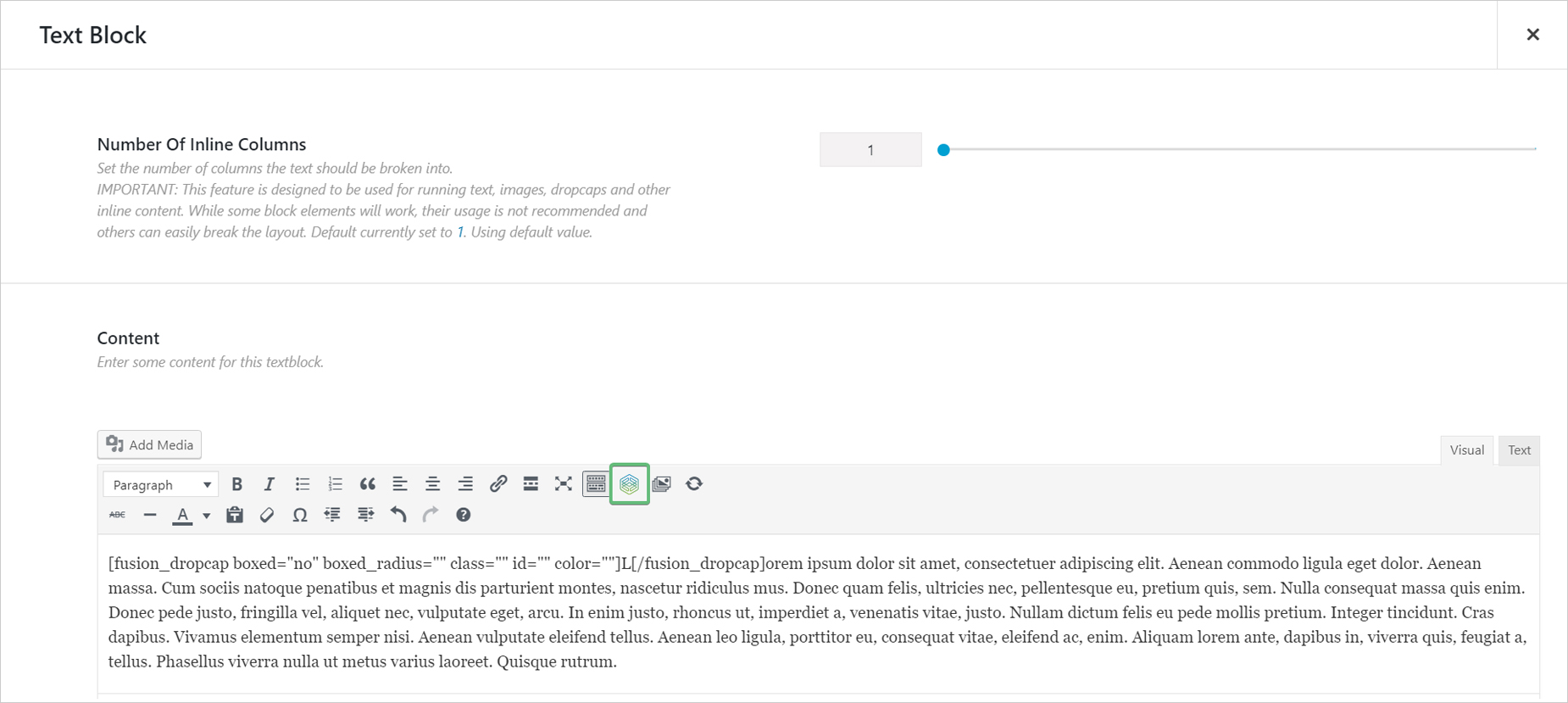
Task: Click the inline columns slider handle
Action: pos(943,150)
